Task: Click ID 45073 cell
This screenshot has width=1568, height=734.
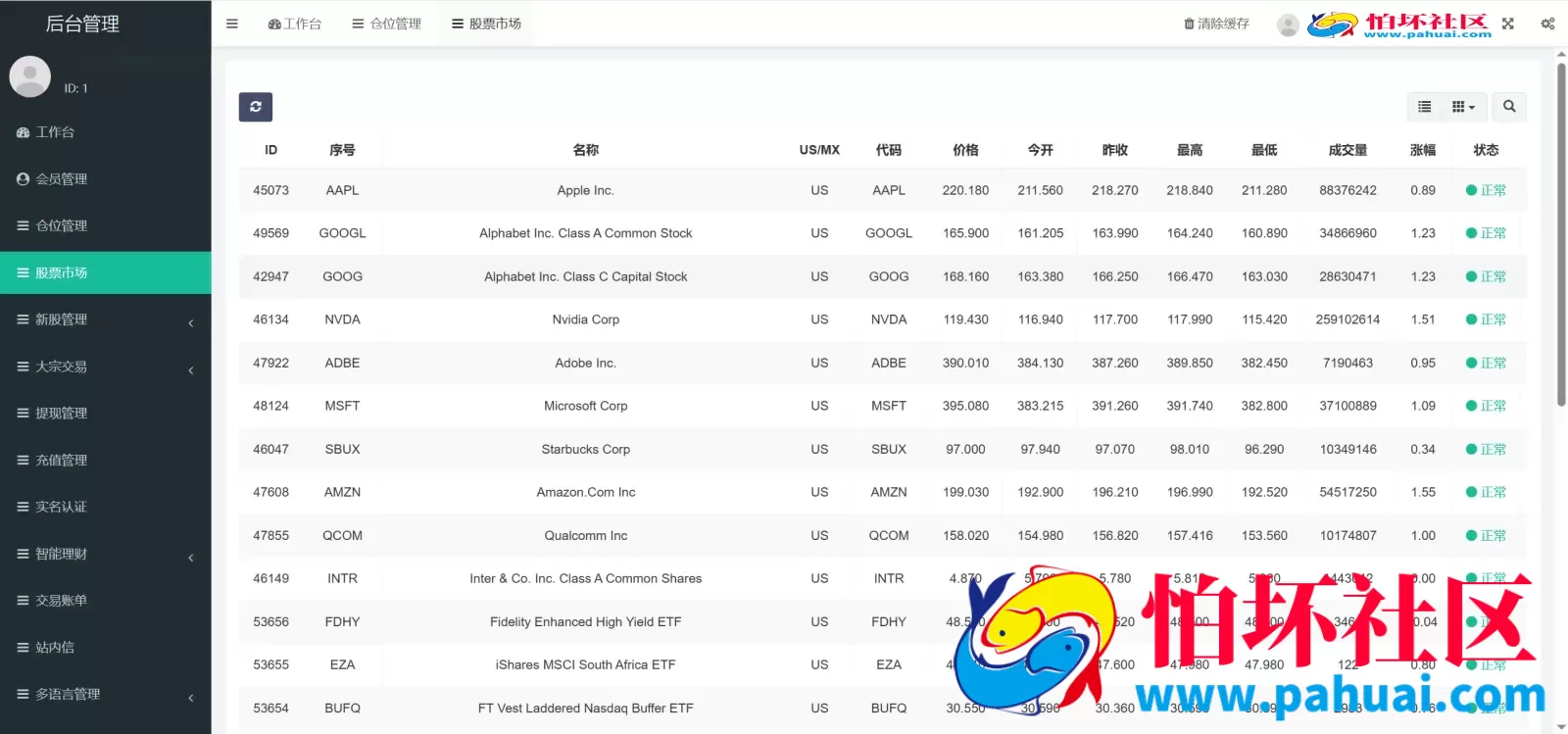Action: [x=271, y=190]
